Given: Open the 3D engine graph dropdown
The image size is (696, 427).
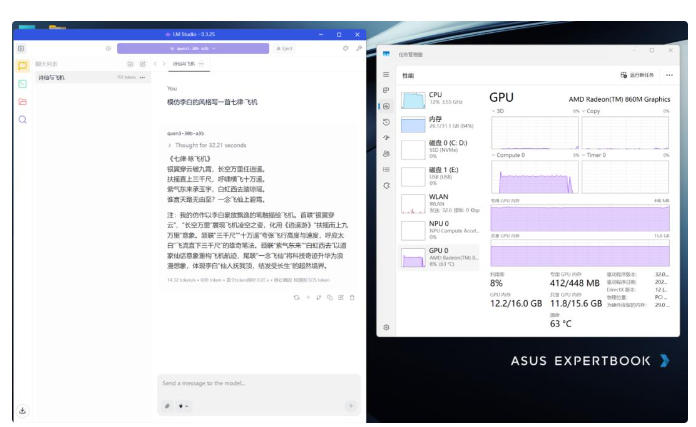Looking at the screenshot, I should pyautogui.click(x=498, y=111).
